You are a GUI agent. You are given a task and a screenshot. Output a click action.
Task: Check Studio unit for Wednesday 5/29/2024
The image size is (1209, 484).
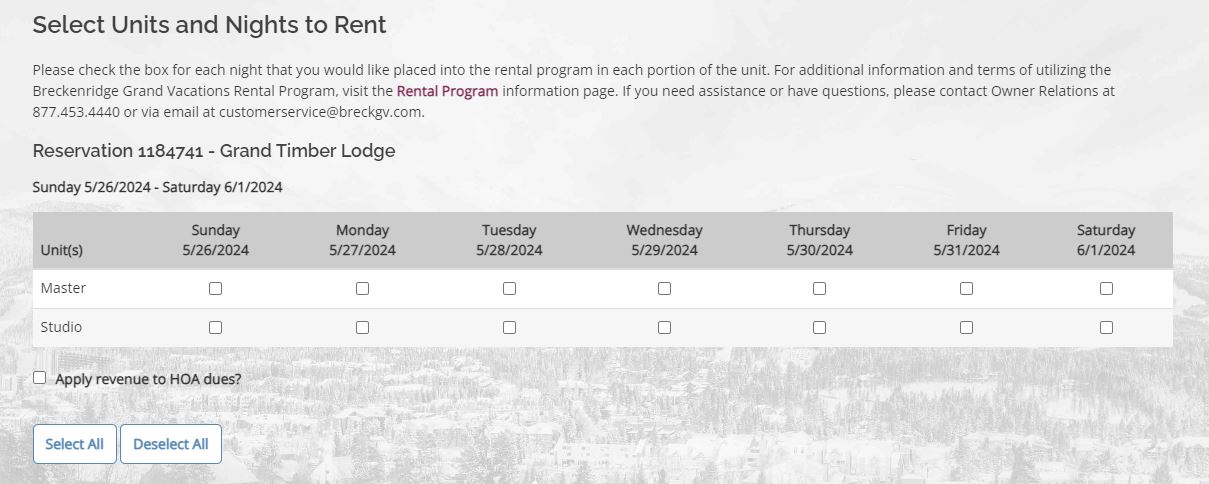coord(664,327)
